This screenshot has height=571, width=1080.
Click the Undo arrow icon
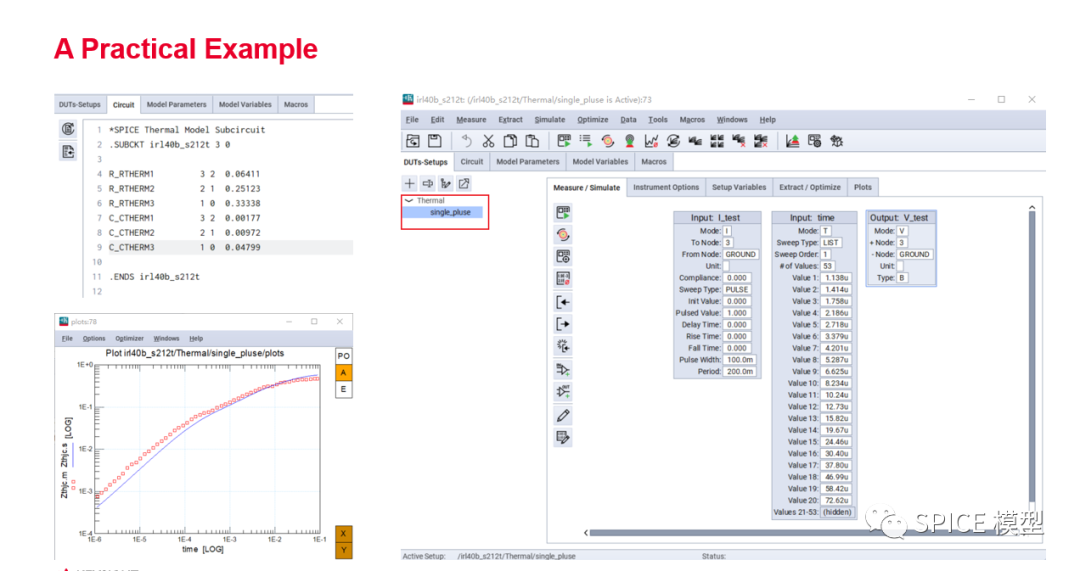pos(466,141)
